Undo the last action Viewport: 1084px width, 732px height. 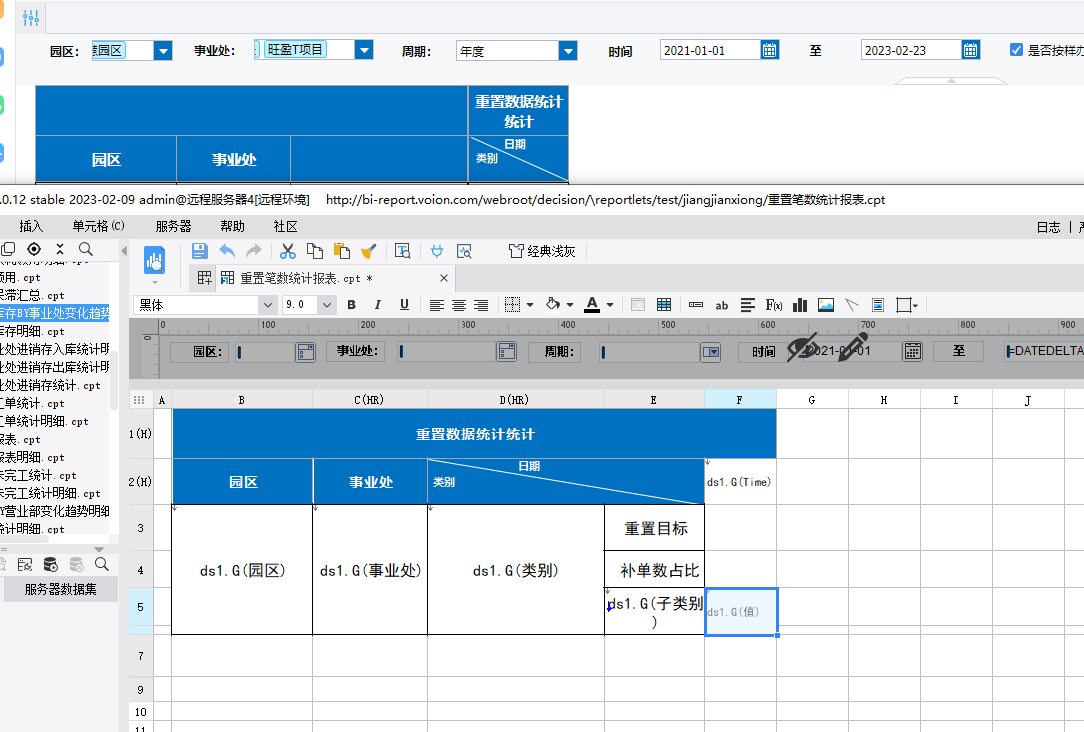(227, 251)
